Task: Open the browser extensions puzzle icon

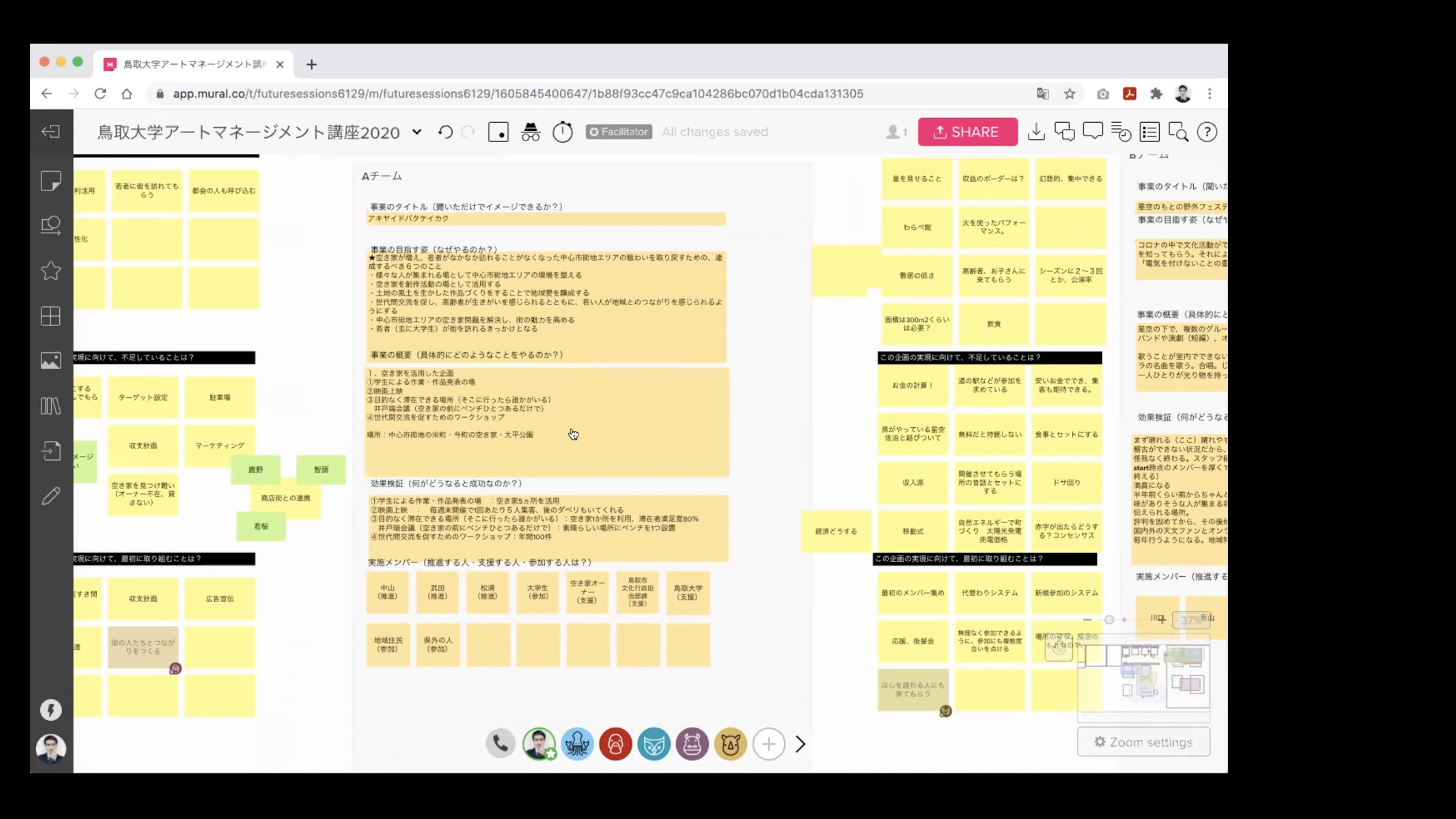Action: [x=1156, y=94]
